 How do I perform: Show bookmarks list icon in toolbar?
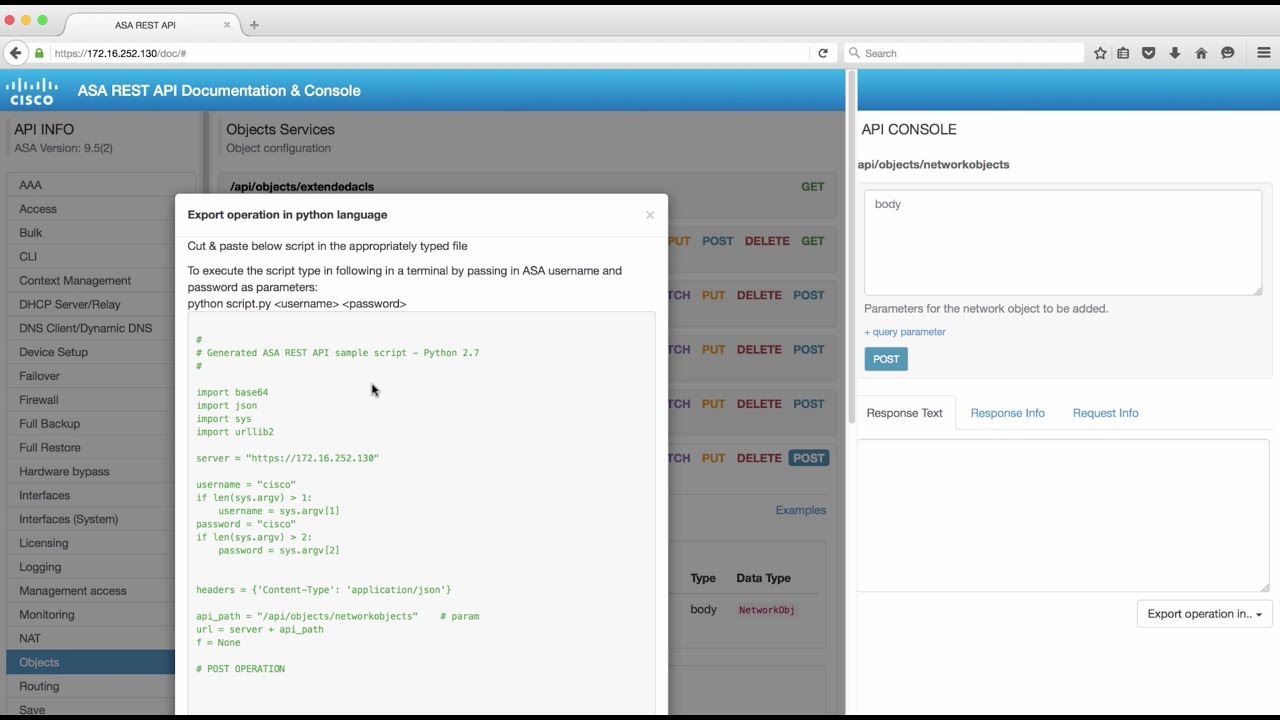1123,53
